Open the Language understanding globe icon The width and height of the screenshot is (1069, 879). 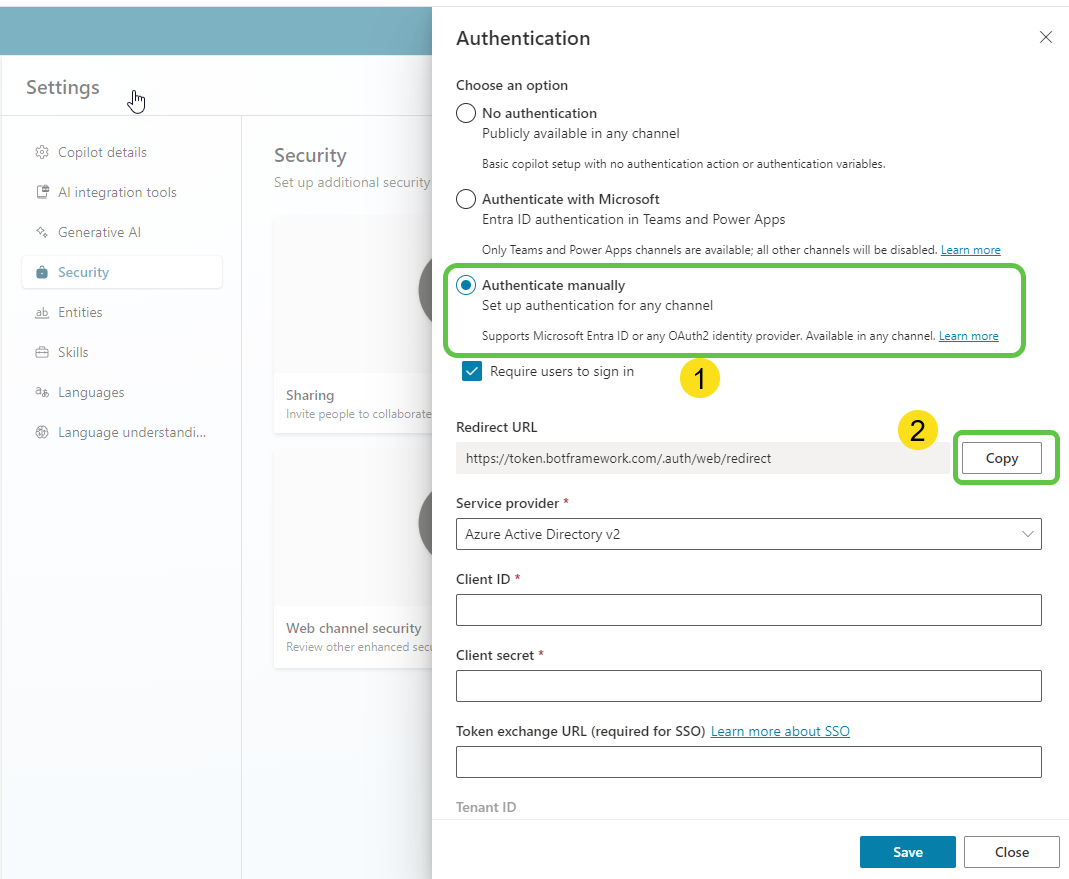click(41, 431)
